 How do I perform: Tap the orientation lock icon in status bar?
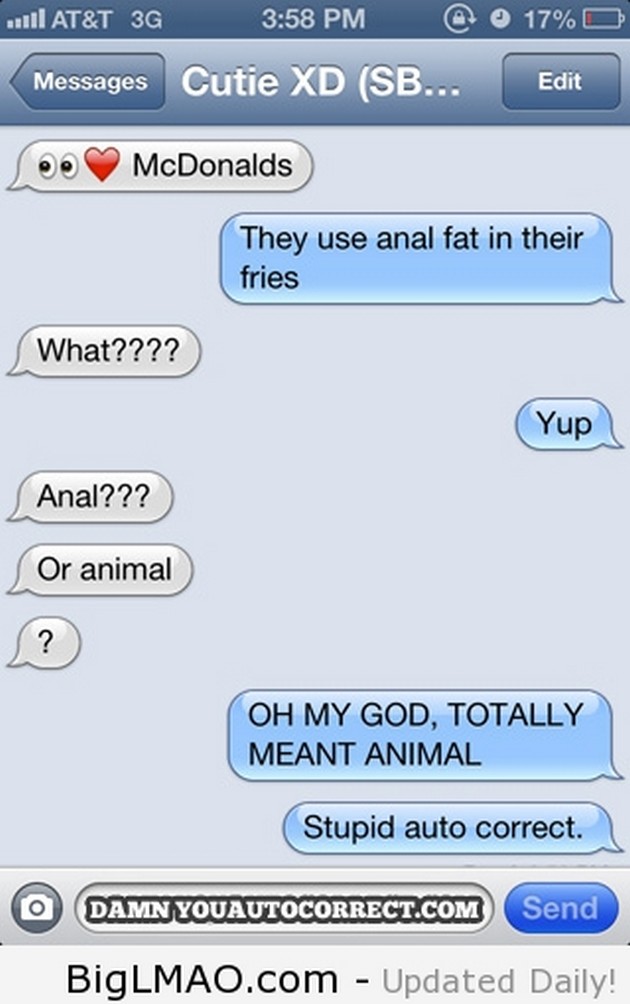coord(460,19)
